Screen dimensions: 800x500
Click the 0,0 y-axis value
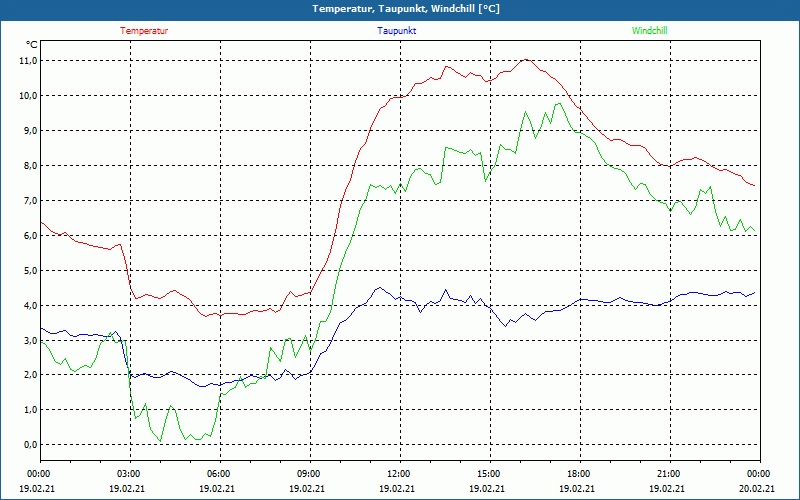point(30,445)
